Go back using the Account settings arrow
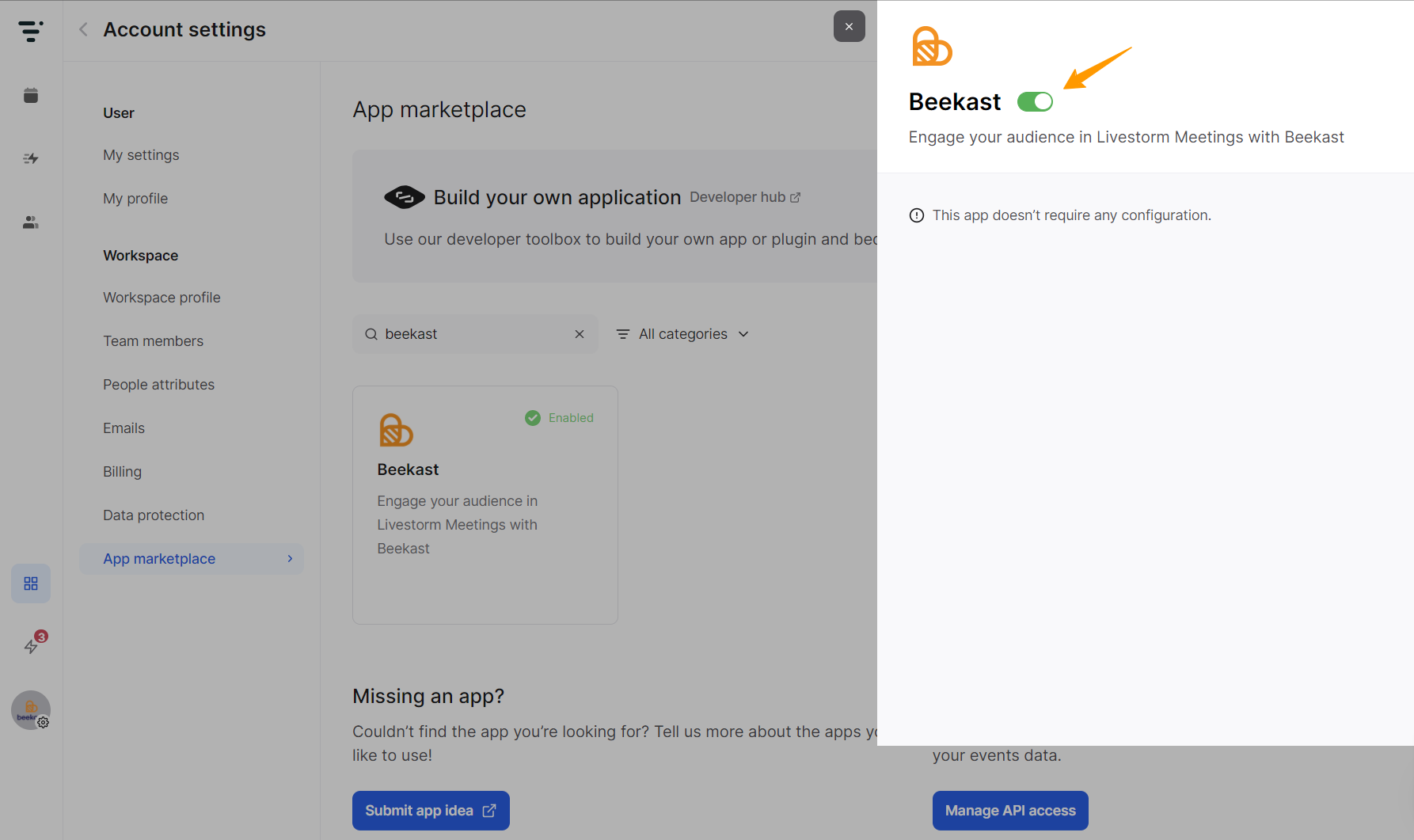The width and height of the screenshot is (1414, 840). click(x=83, y=29)
